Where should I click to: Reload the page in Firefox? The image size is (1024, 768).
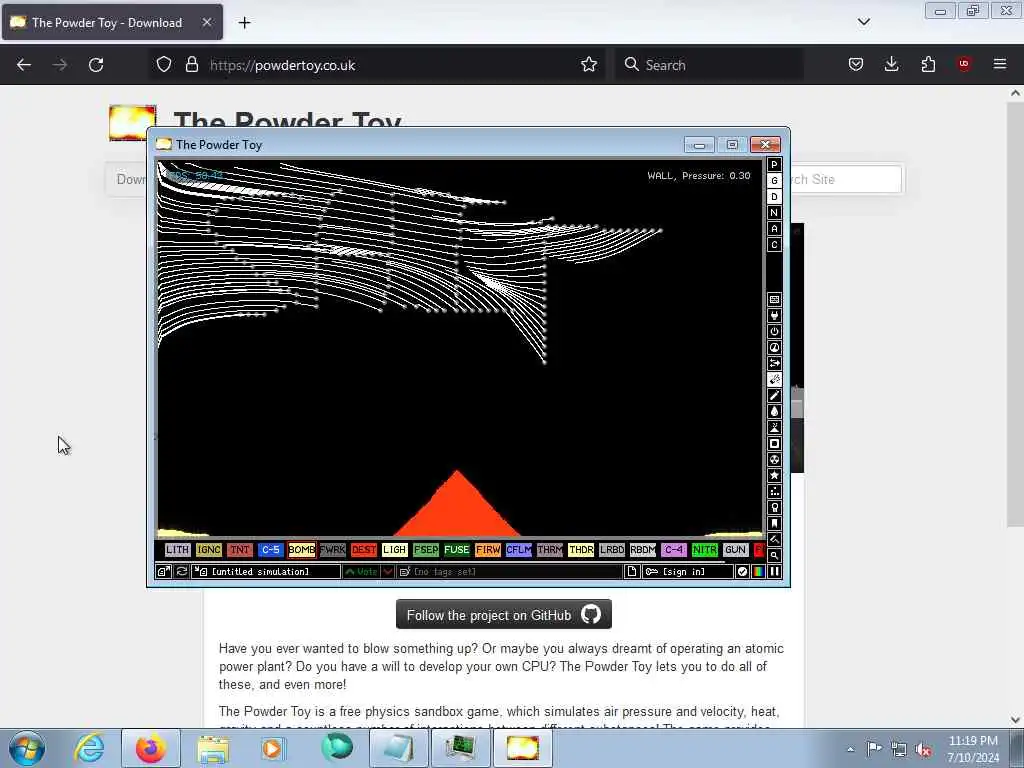coord(96,65)
